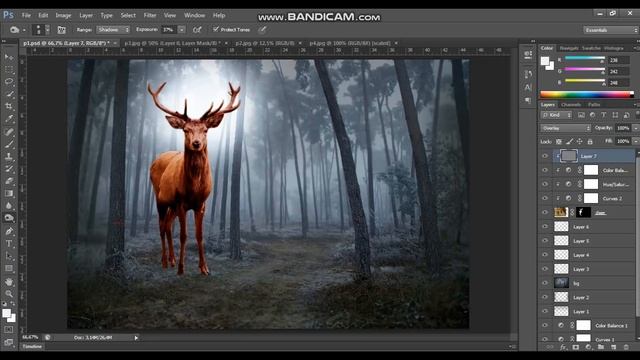Select the Hand tool

coord(9,282)
